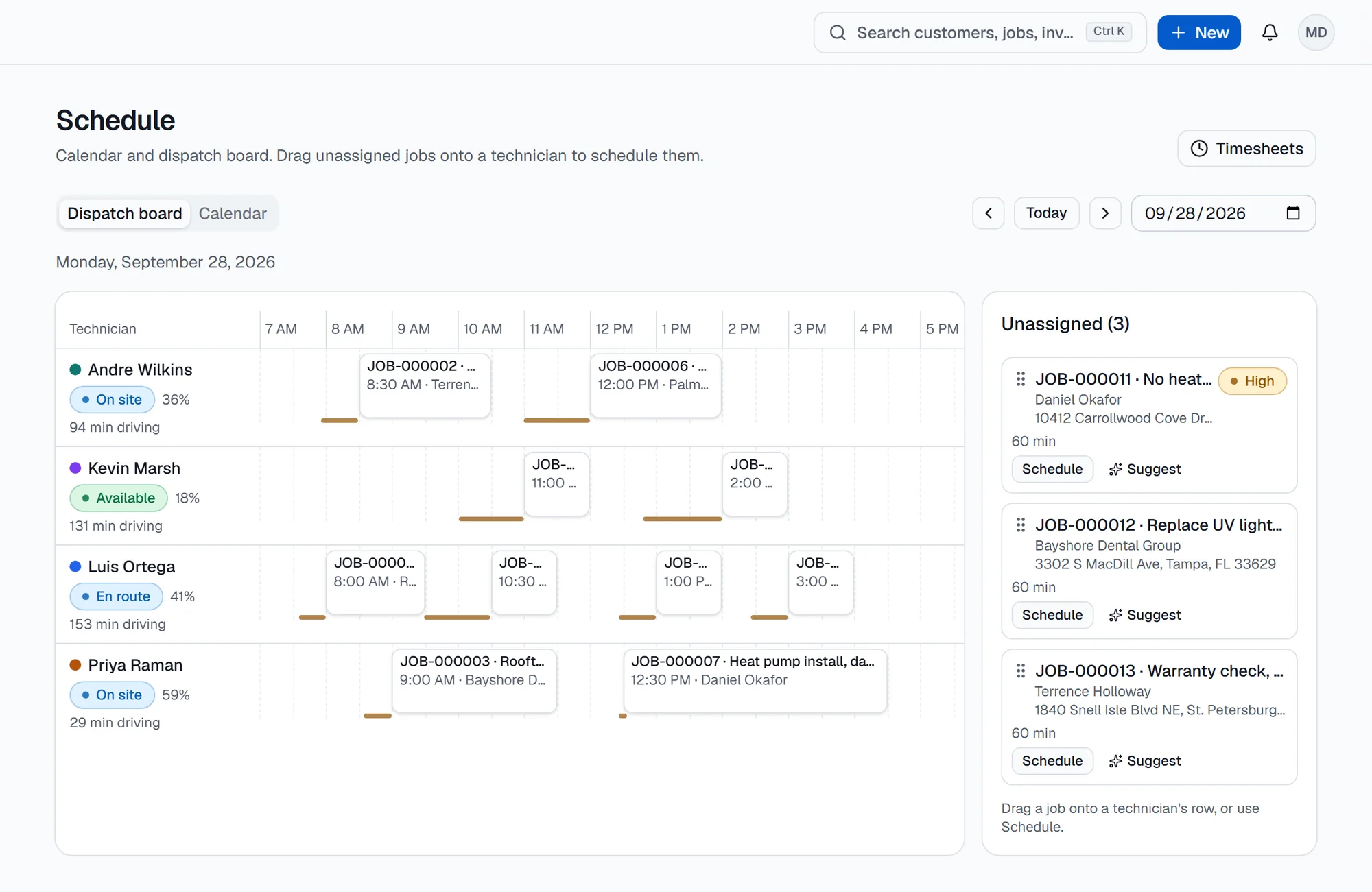Click Priya Raman's On site status badge

pyautogui.click(x=112, y=695)
